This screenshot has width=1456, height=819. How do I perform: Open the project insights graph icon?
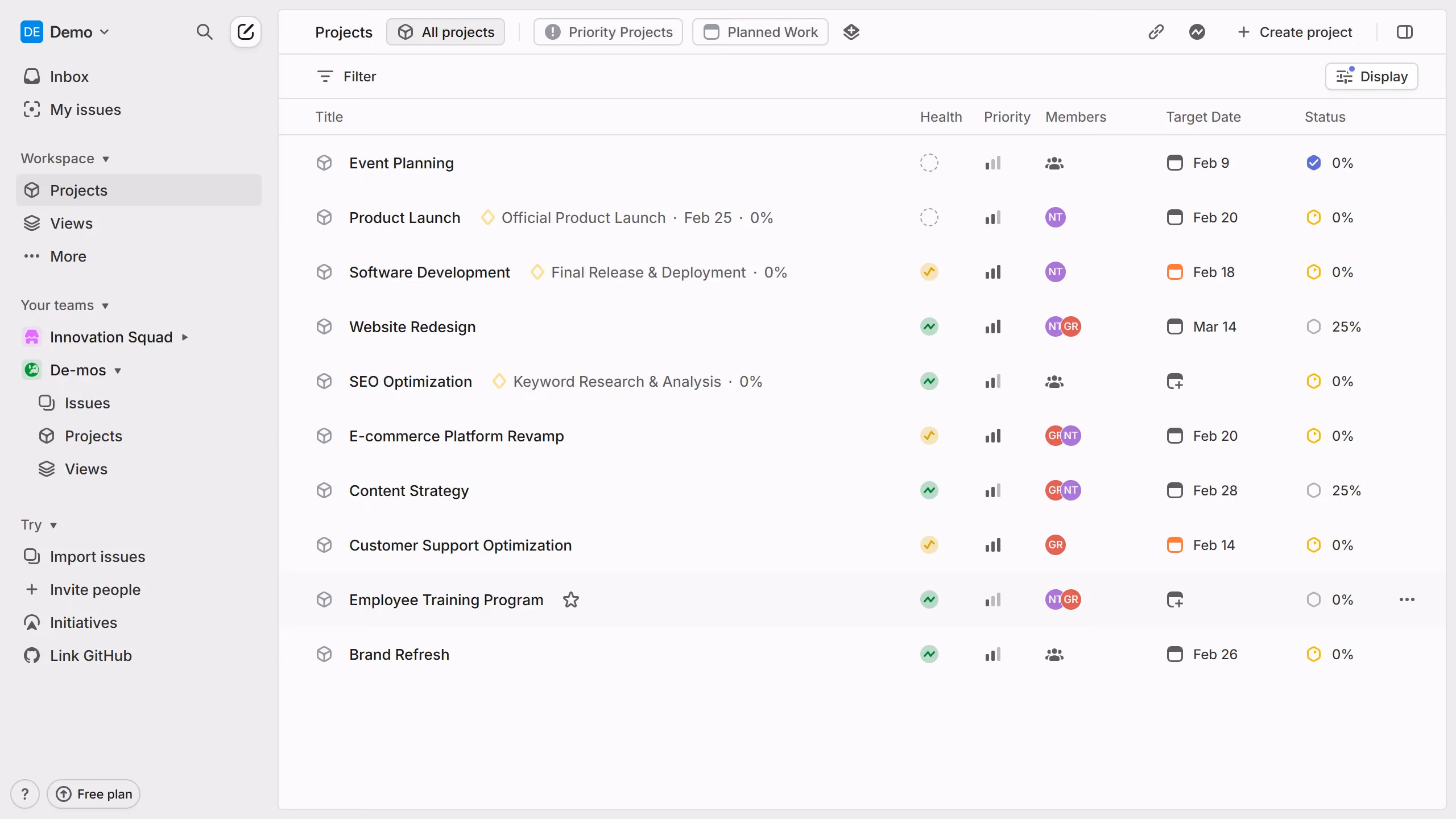pos(1197,32)
